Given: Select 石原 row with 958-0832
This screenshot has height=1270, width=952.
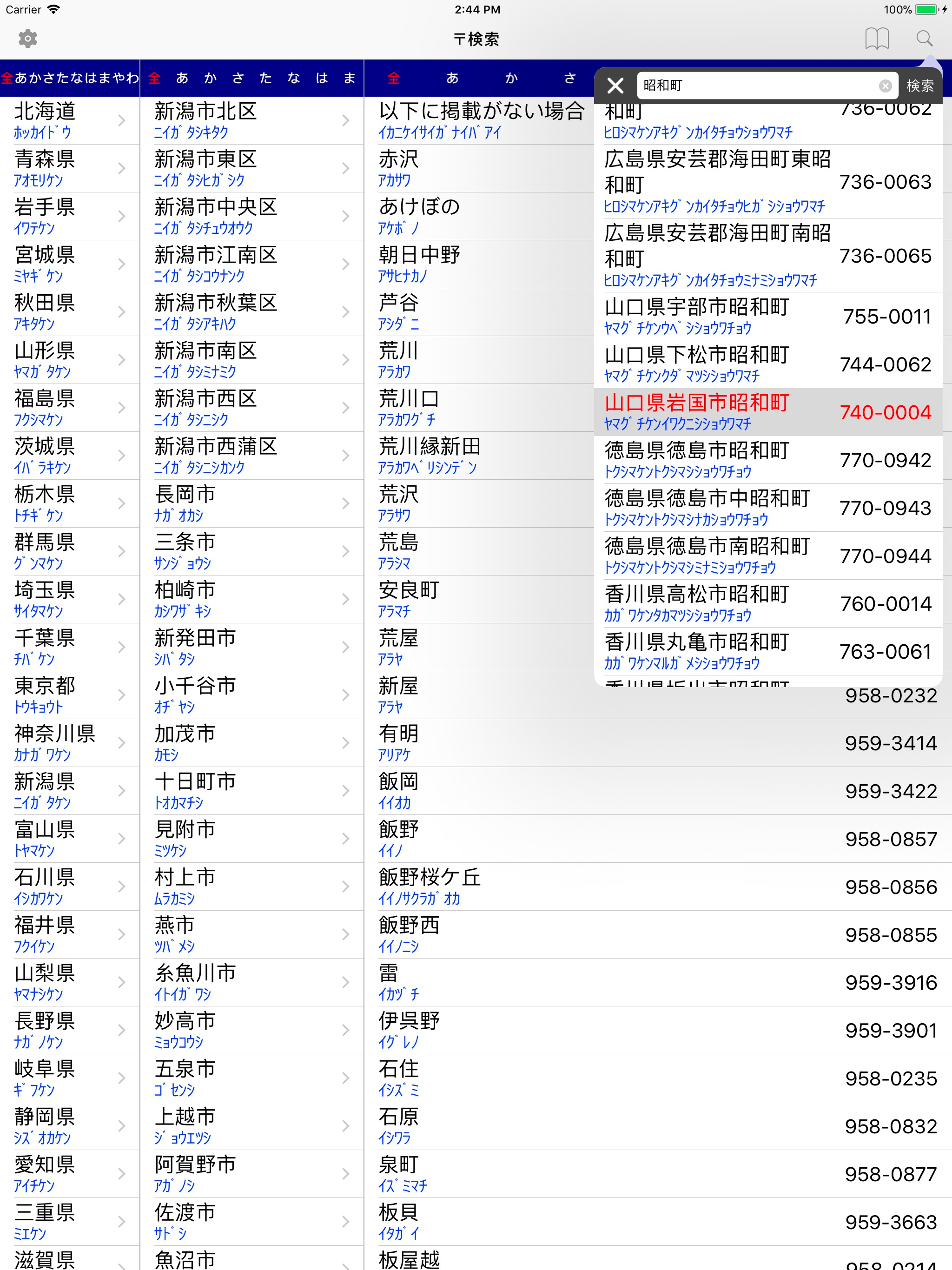Looking at the screenshot, I should click(658, 1126).
